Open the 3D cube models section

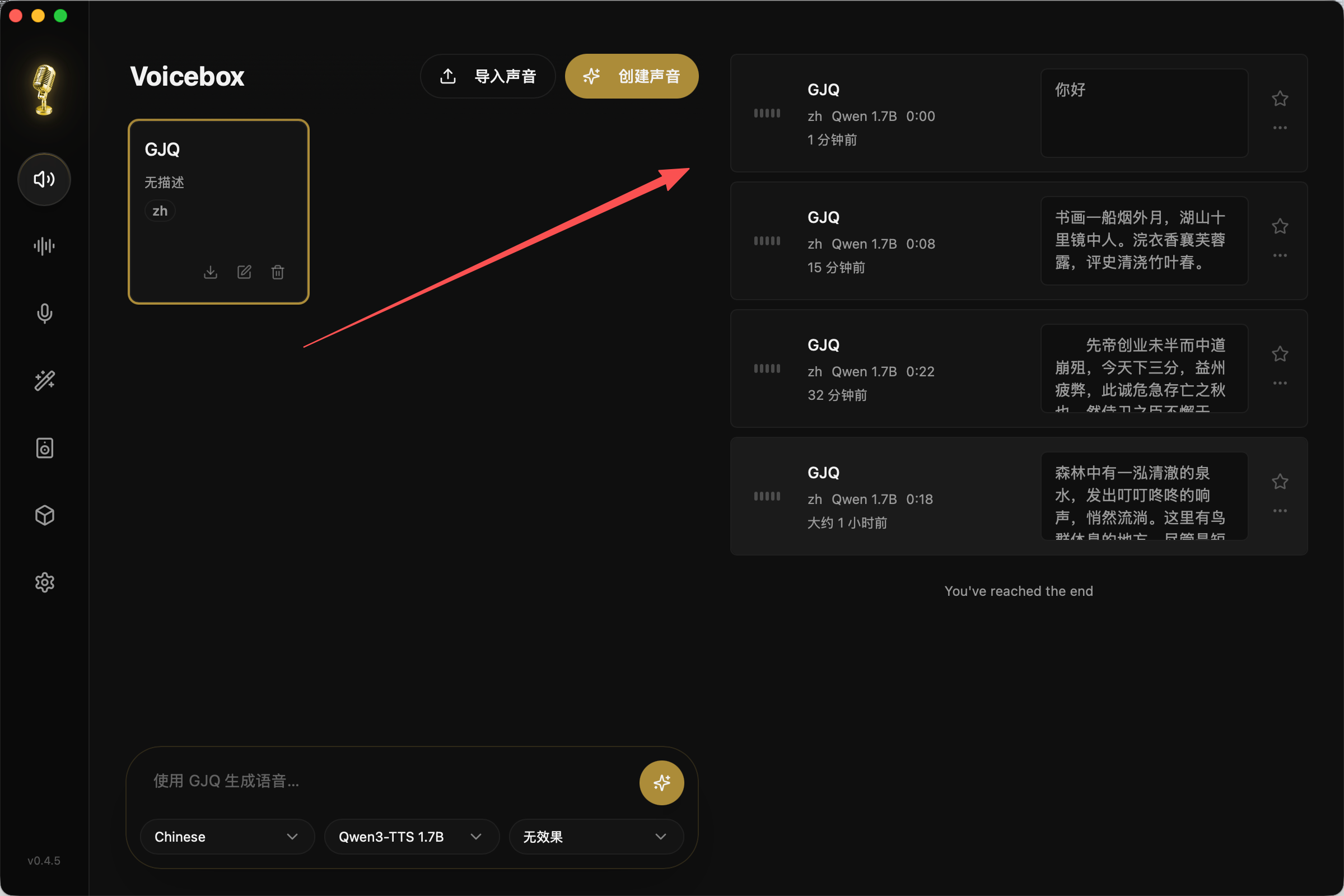pos(44,515)
